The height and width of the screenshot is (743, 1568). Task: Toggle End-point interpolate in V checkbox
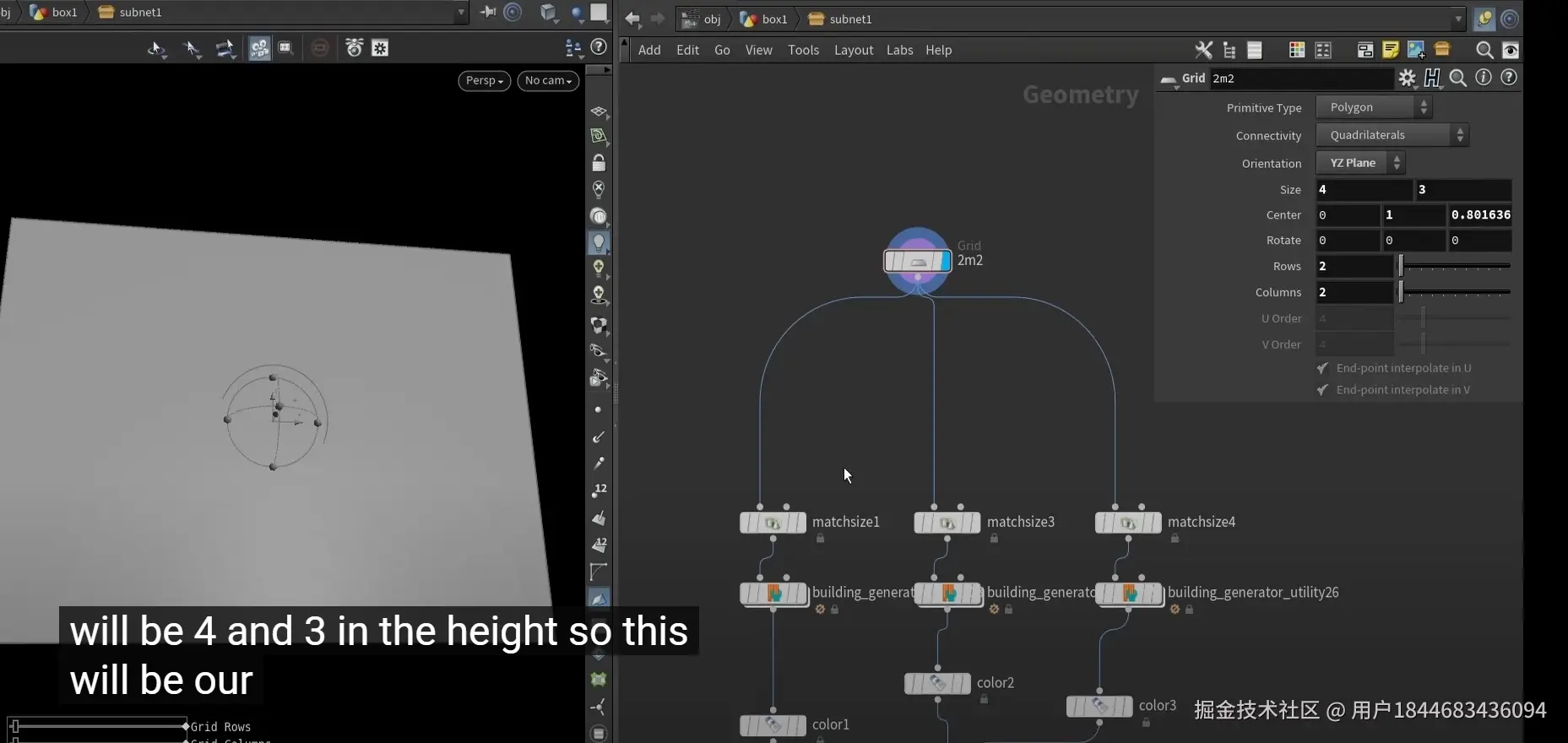1323,390
